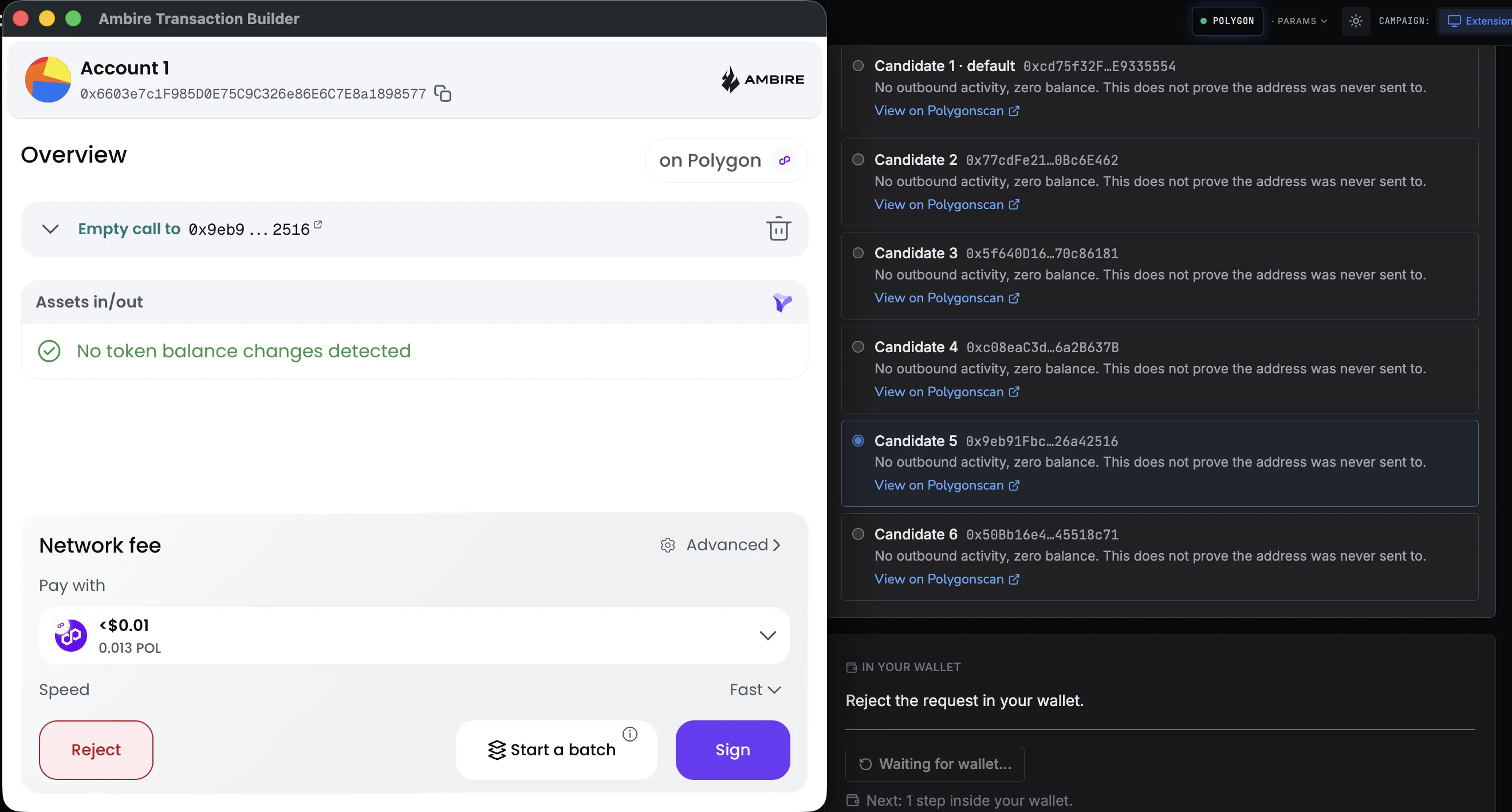Viewport: 1512px width, 812px height.
Task: Click the Extension campaign button
Action: (x=1476, y=21)
